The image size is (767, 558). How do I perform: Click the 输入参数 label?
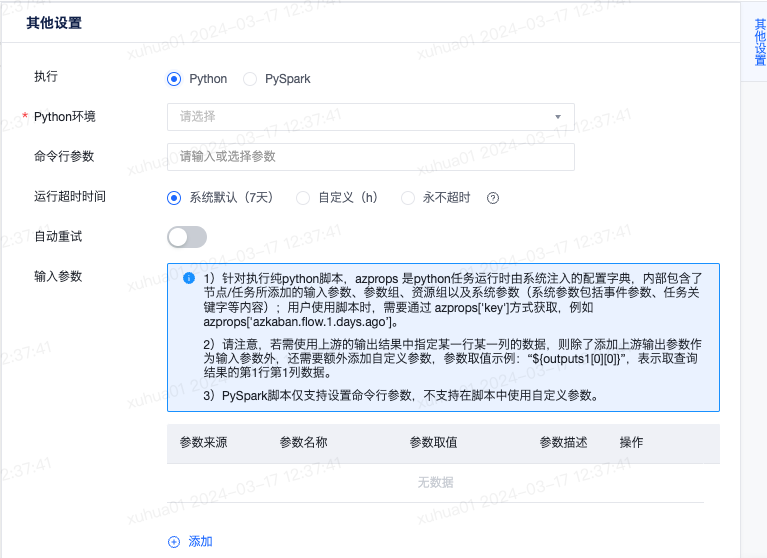(x=58, y=276)
